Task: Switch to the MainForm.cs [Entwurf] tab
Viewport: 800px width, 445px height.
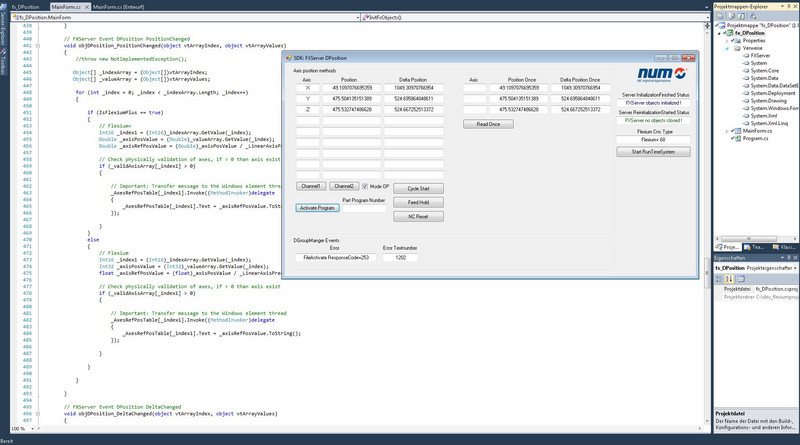Action: [x=120, y=6]
